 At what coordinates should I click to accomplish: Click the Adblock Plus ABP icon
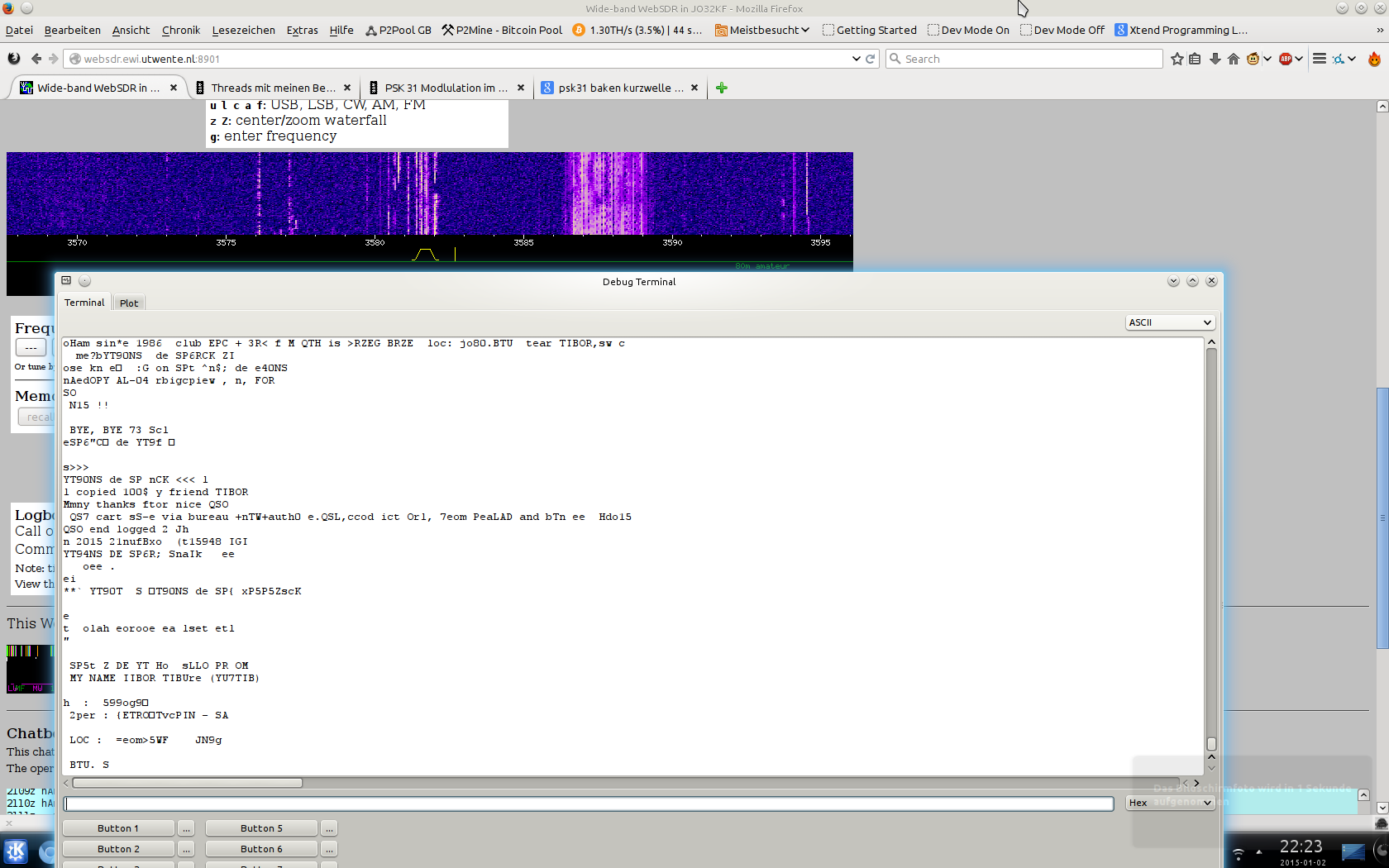coord(1286,59)
